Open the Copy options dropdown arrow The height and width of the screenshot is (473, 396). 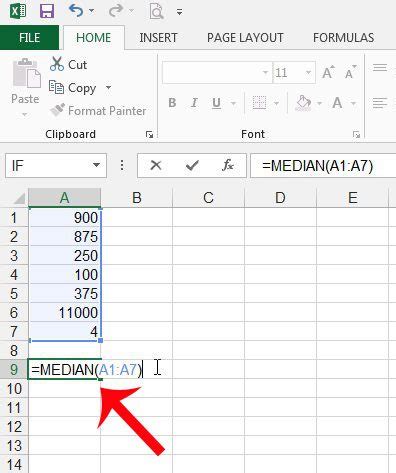coord(108,88)
